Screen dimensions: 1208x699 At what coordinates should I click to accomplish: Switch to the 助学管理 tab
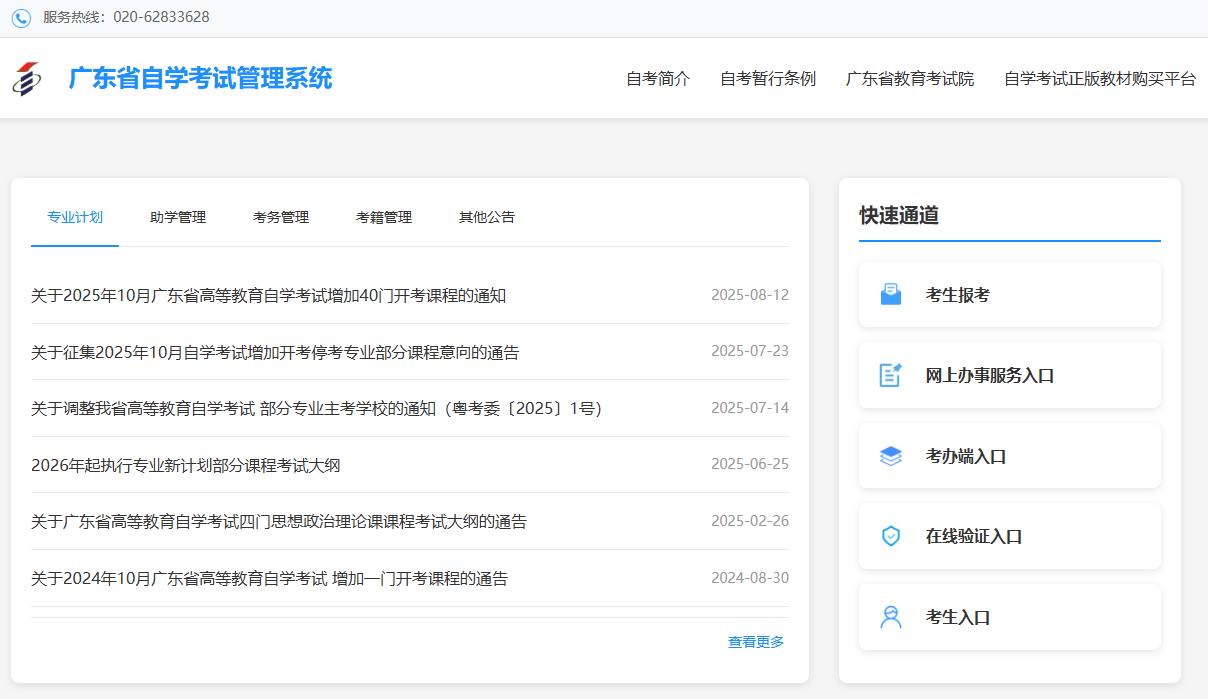(x=178, y=217)
